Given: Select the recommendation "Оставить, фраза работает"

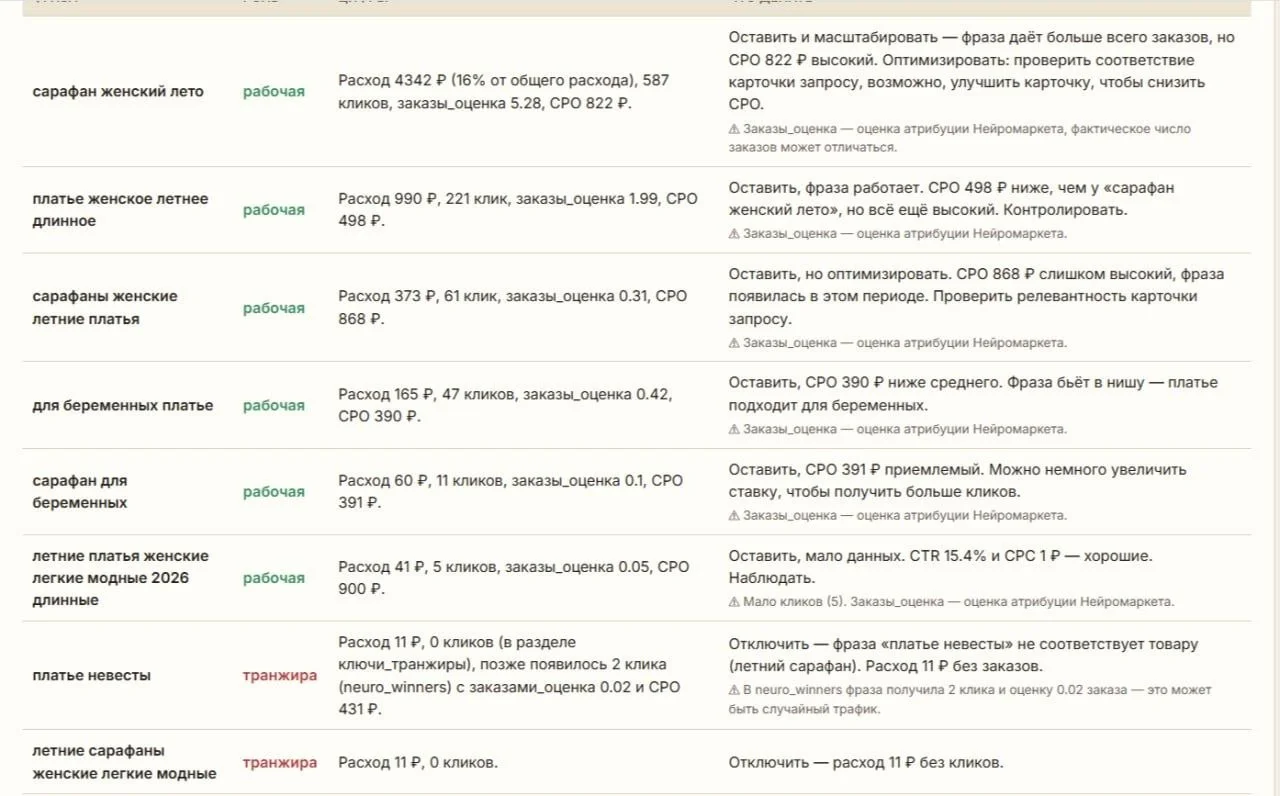Looking at the screenshot, I should tap(951, 199).
